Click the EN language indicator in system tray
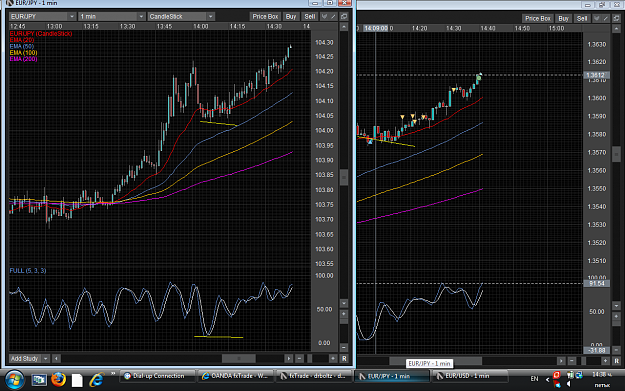This screenshot has width=625, height=391. click(x=534, y=379)
